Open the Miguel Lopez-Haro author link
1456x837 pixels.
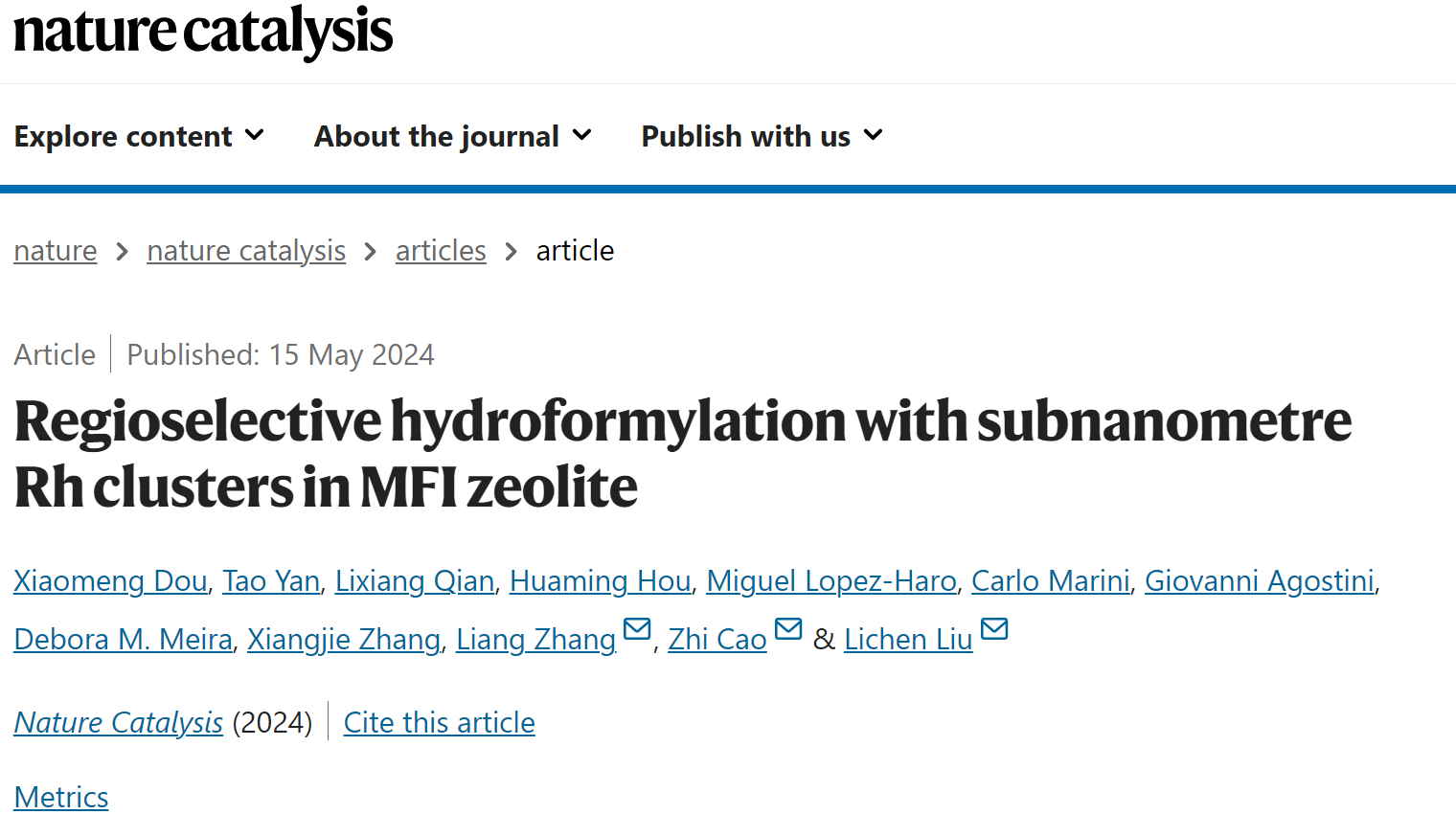pos(831,581)
